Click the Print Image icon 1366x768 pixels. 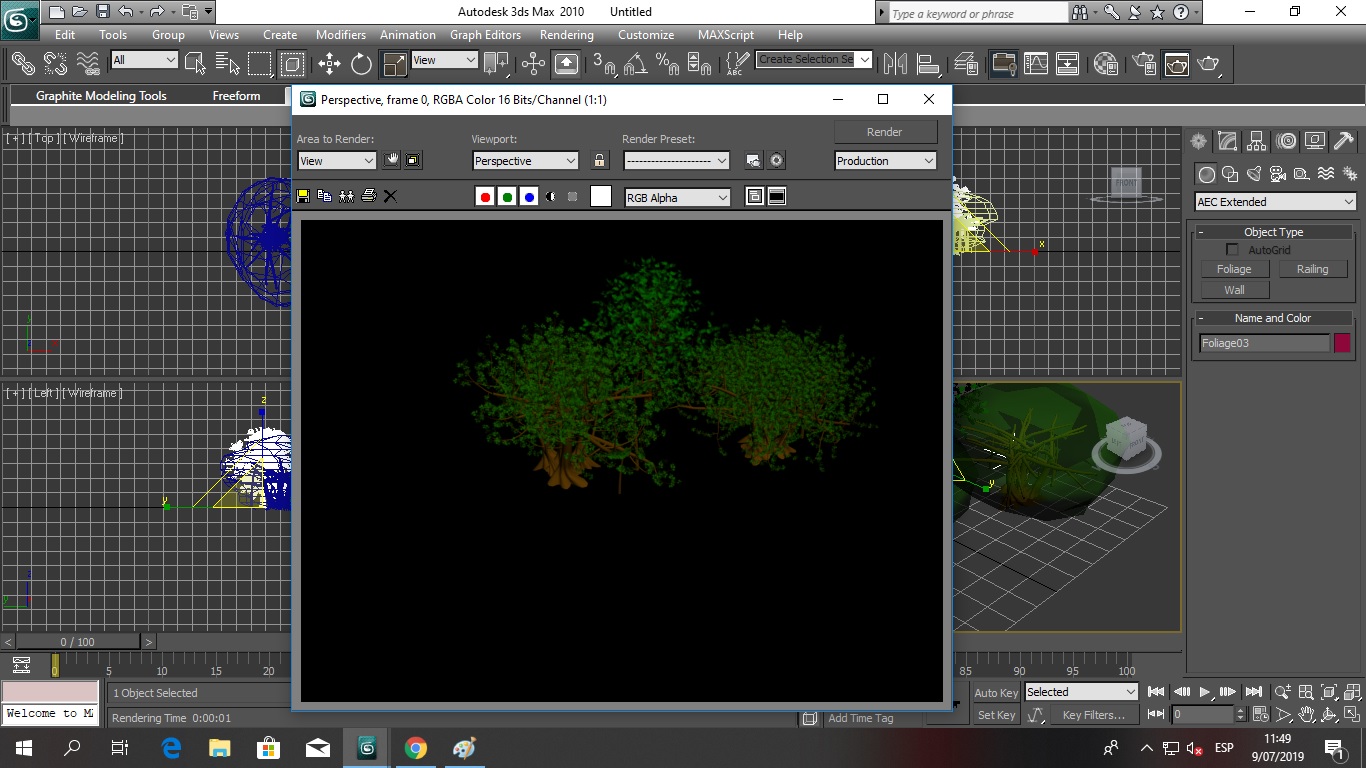point(368,196)
